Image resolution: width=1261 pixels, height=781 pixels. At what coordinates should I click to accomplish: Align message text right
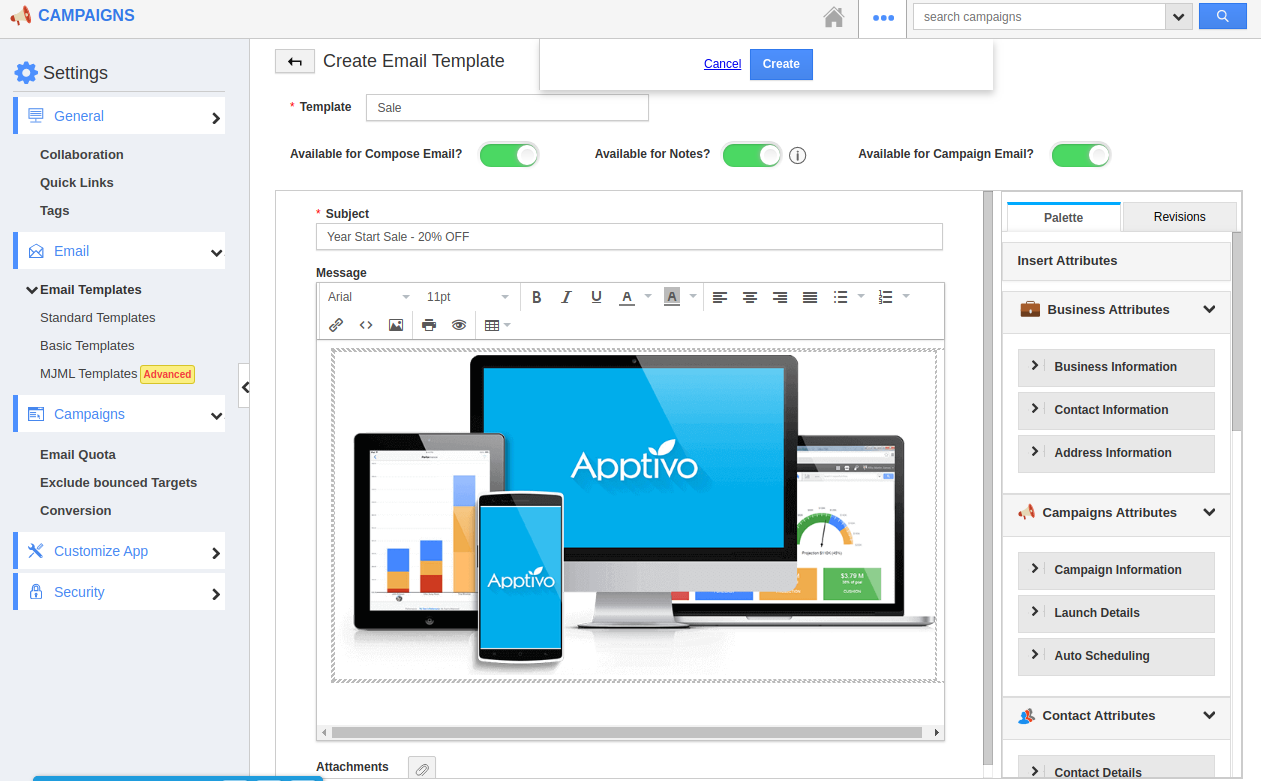click(x=780, y=297)
